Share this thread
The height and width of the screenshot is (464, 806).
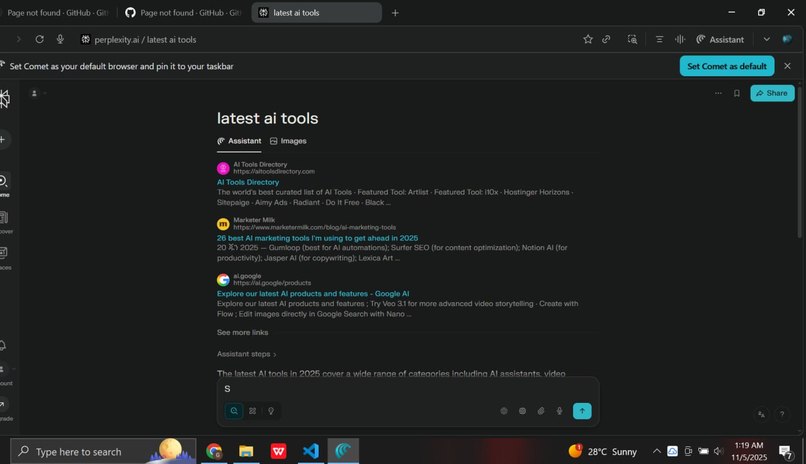pyautogui.click(x=772, y=93)
